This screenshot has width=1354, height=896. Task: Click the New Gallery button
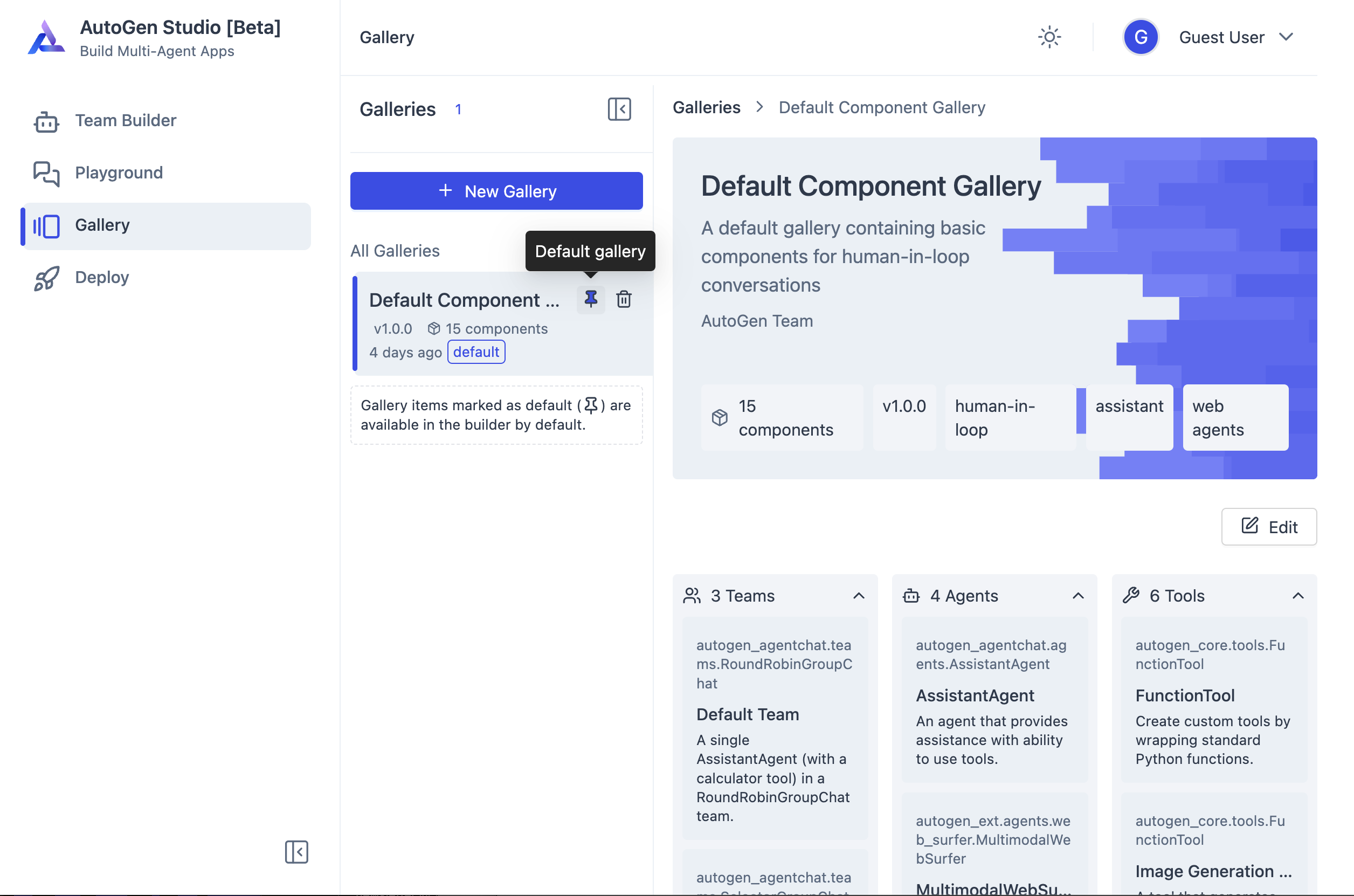tap(496, 191)
